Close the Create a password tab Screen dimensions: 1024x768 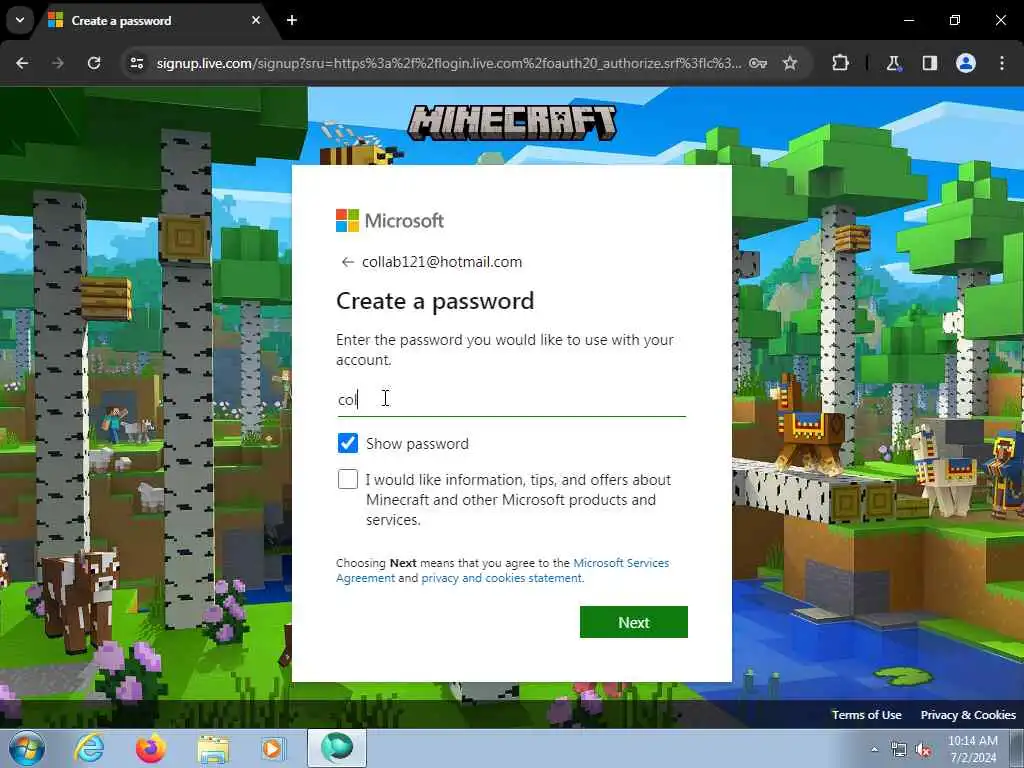coord(256,20)
